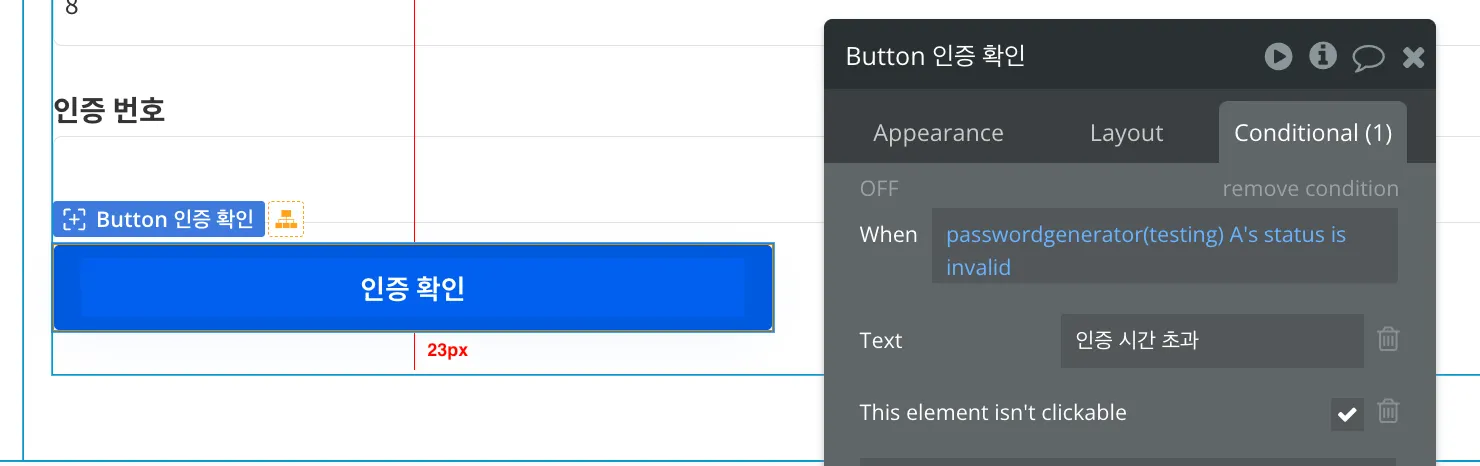Toggle the OFF condition preview switch

[x=879, y=189]
